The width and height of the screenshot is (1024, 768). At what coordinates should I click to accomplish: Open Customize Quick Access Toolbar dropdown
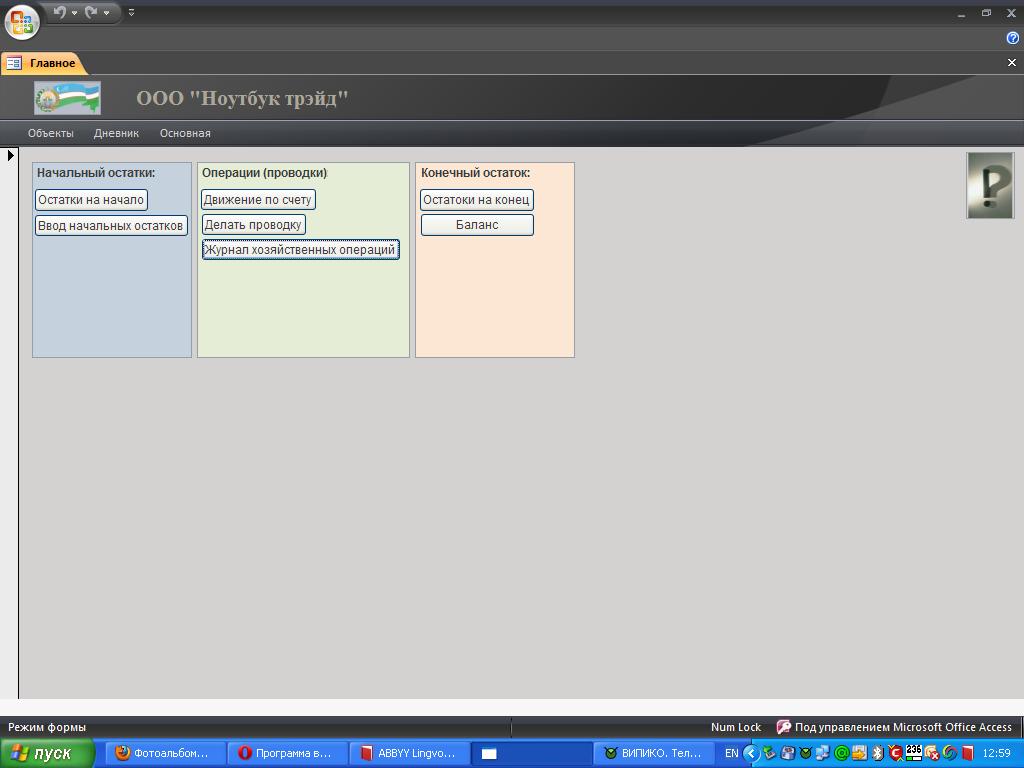tap(131, 13)
